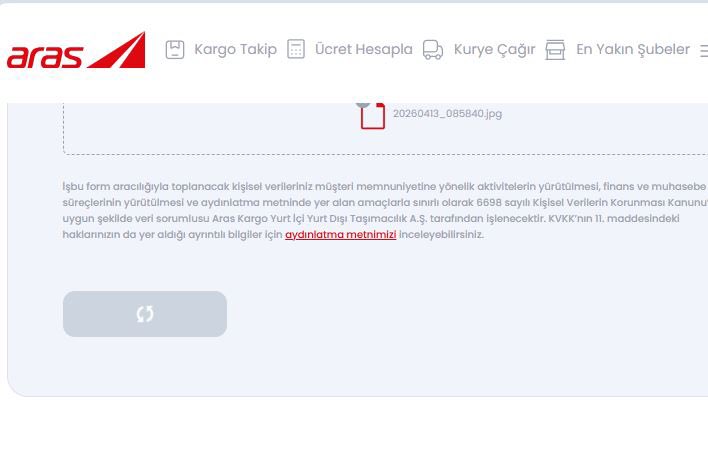This screenshot has height=469, width=708.
Task: Click the Kurye Çağır truck icon
Action: point(433,50)
